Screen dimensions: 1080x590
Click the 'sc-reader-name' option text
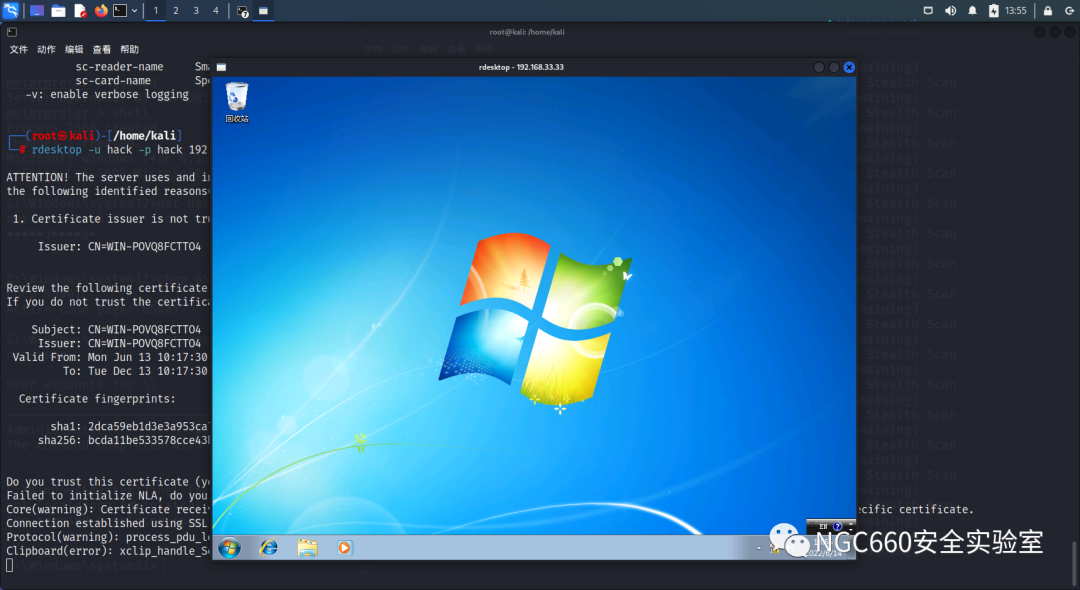click(x=119, y=67)
